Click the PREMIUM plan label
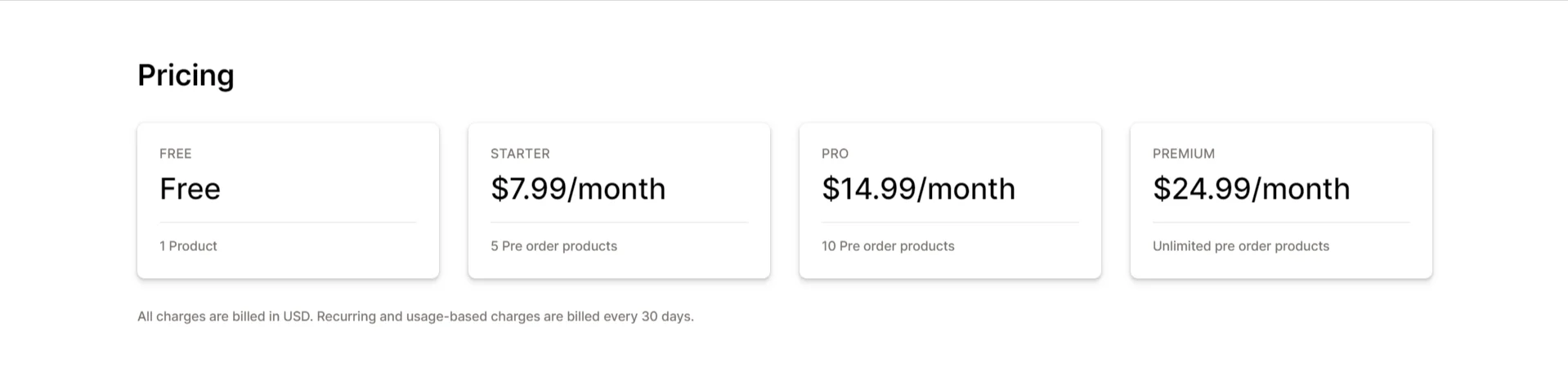Screen dimensions: 1568x381 tap(1184, 154)
